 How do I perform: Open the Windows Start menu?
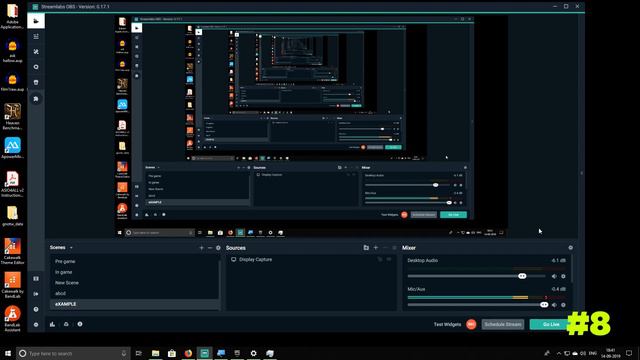[x=8, y=353]
